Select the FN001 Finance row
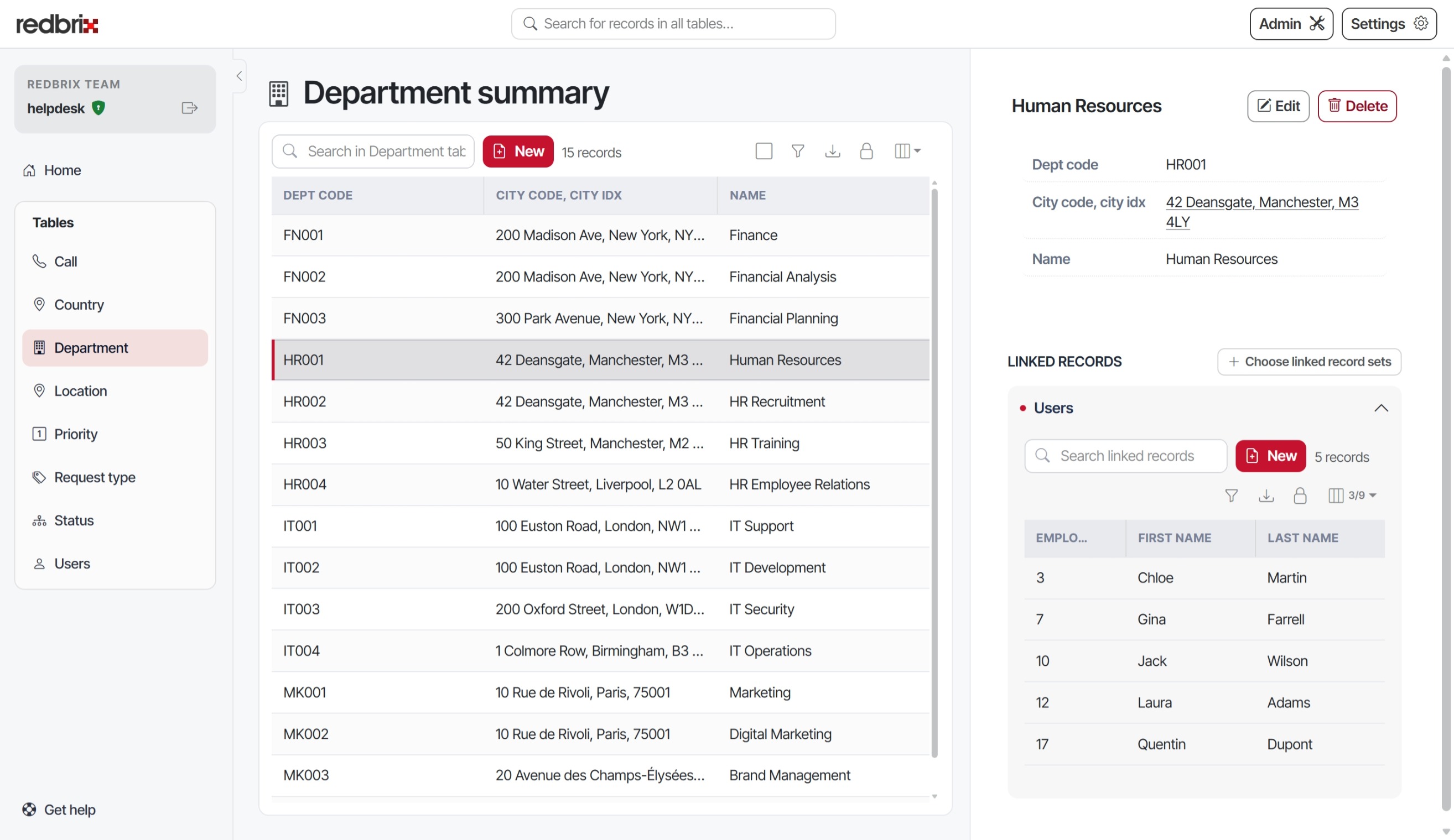The height and width of the screenshot is (840, 1454). point(600,235)
